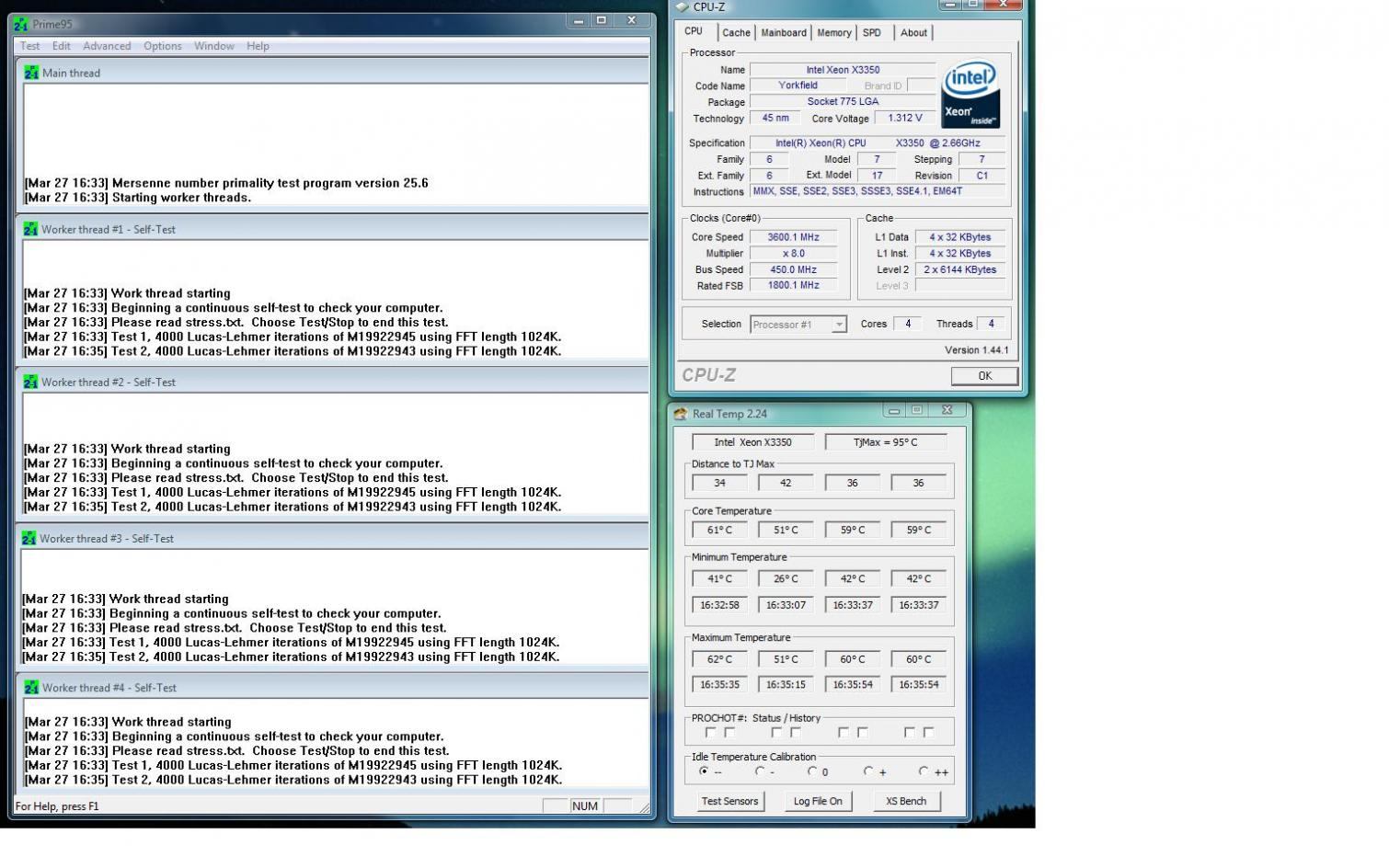1389x868 pixels.
Task: Open the Edit menu in Prime95
Action: pos(62,46)
